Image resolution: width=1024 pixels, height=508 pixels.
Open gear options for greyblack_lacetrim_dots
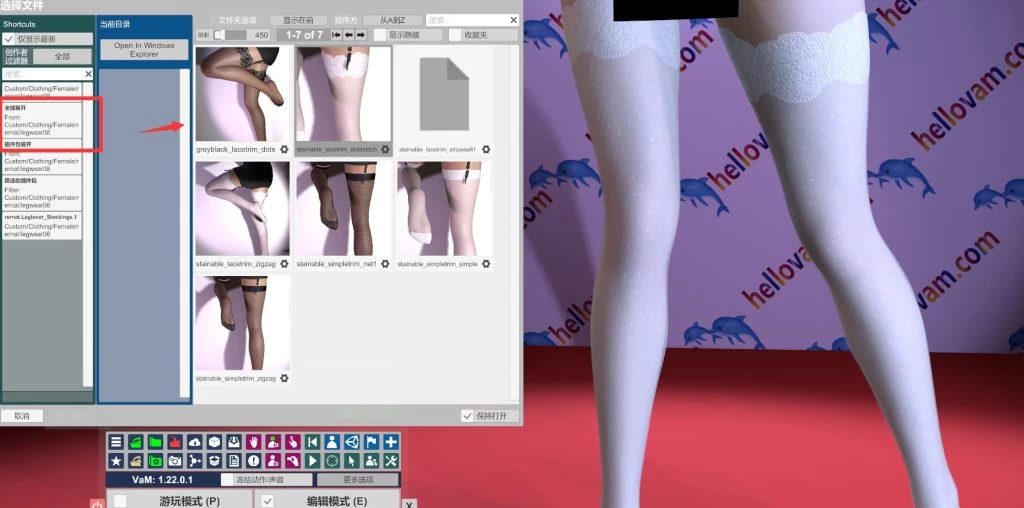tap(285, 149)
